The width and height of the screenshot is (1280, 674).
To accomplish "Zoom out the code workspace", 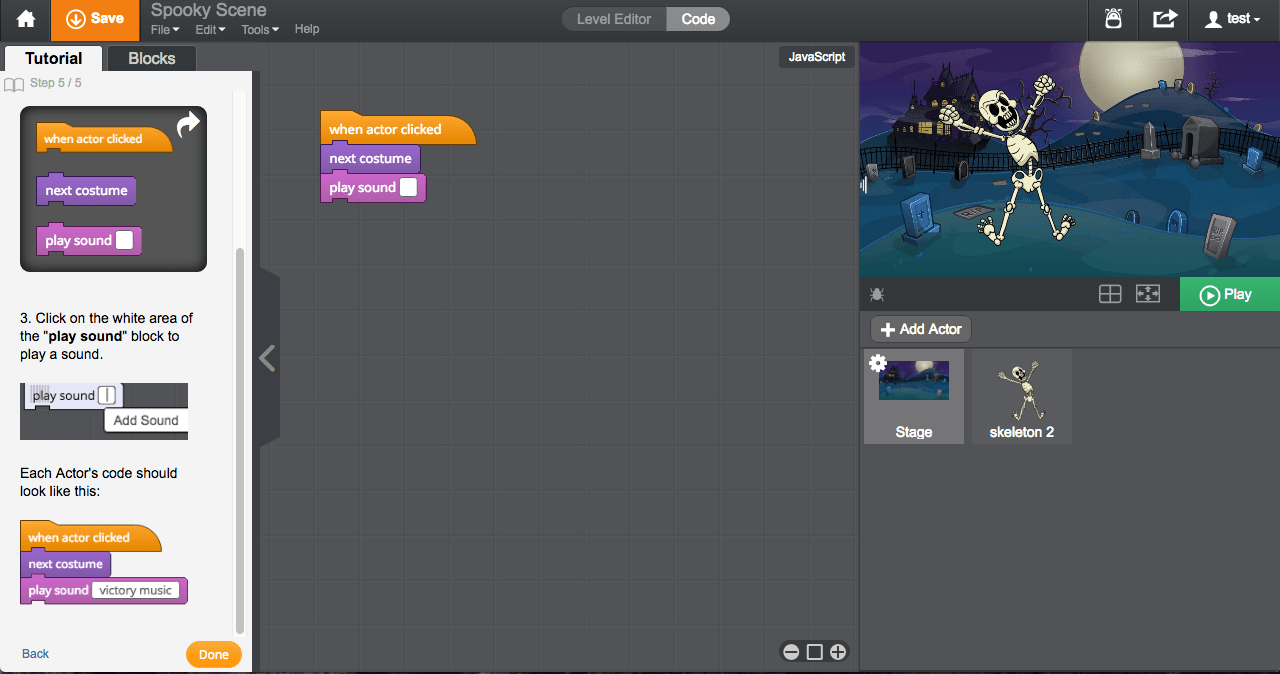I will pos(791,652).
